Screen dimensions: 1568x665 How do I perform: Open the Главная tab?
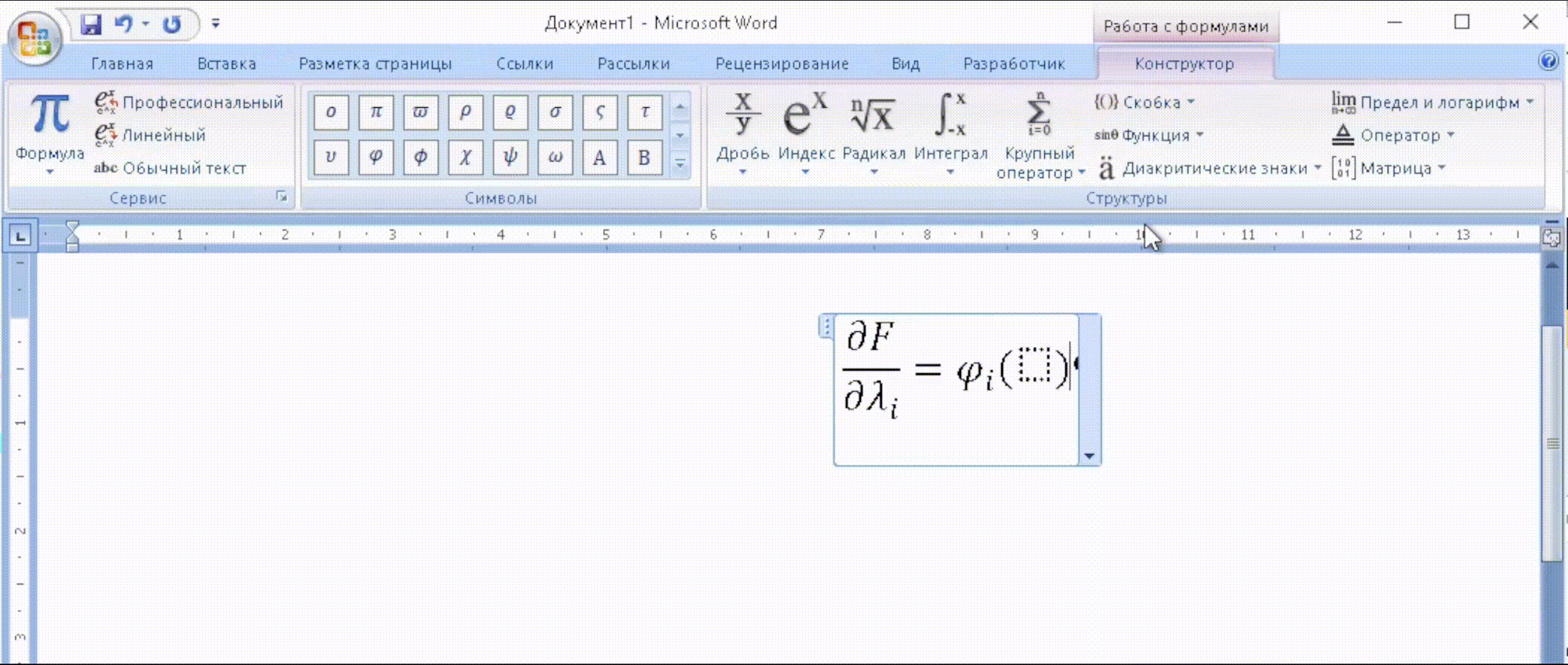pos(122,64)
